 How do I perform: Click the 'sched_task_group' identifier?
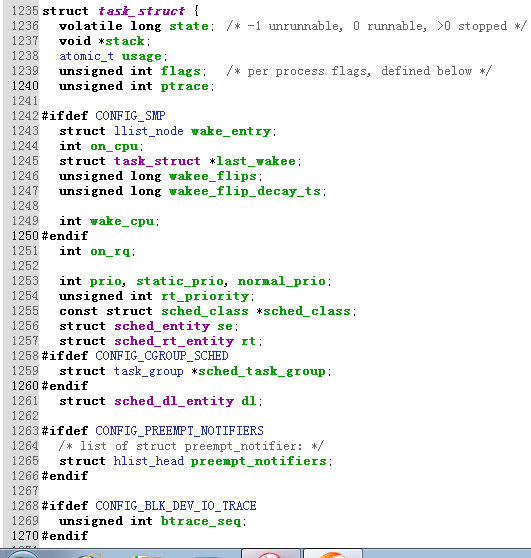pyautogui.click(x=262, y=371)
